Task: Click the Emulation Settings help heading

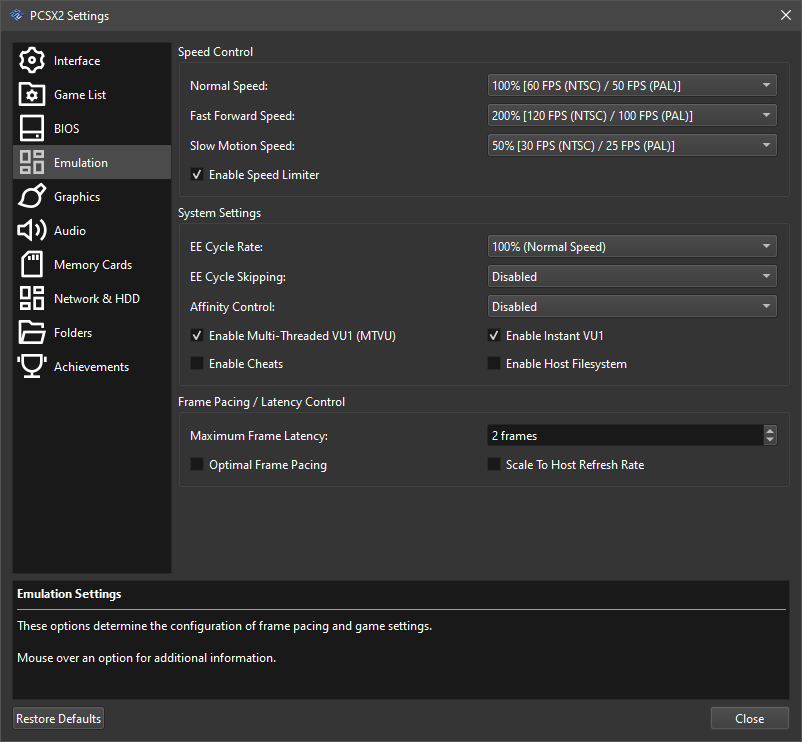Action: coord(69,594)
